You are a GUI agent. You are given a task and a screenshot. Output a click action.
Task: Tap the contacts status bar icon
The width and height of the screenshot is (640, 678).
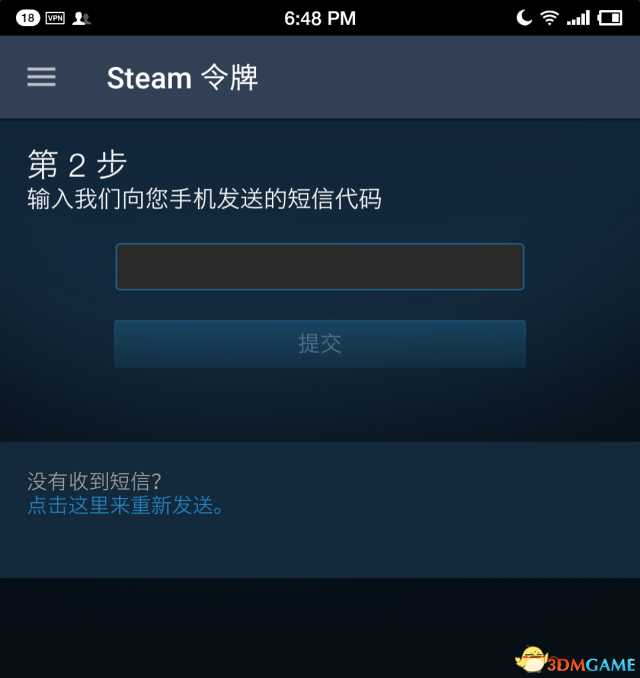point(81,18)
